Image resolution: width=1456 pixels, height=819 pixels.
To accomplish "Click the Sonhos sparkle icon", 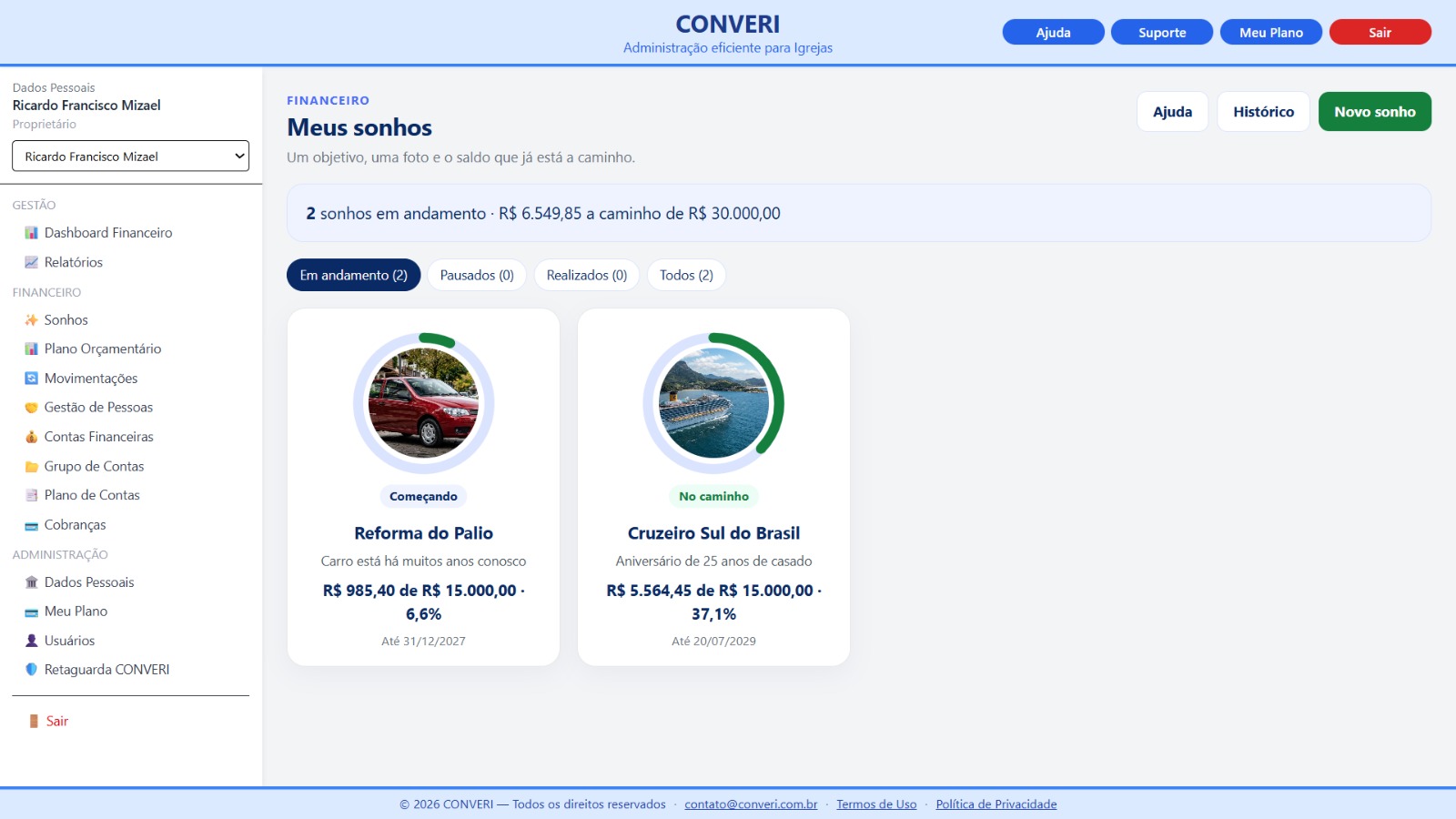I will coord(31,320).
